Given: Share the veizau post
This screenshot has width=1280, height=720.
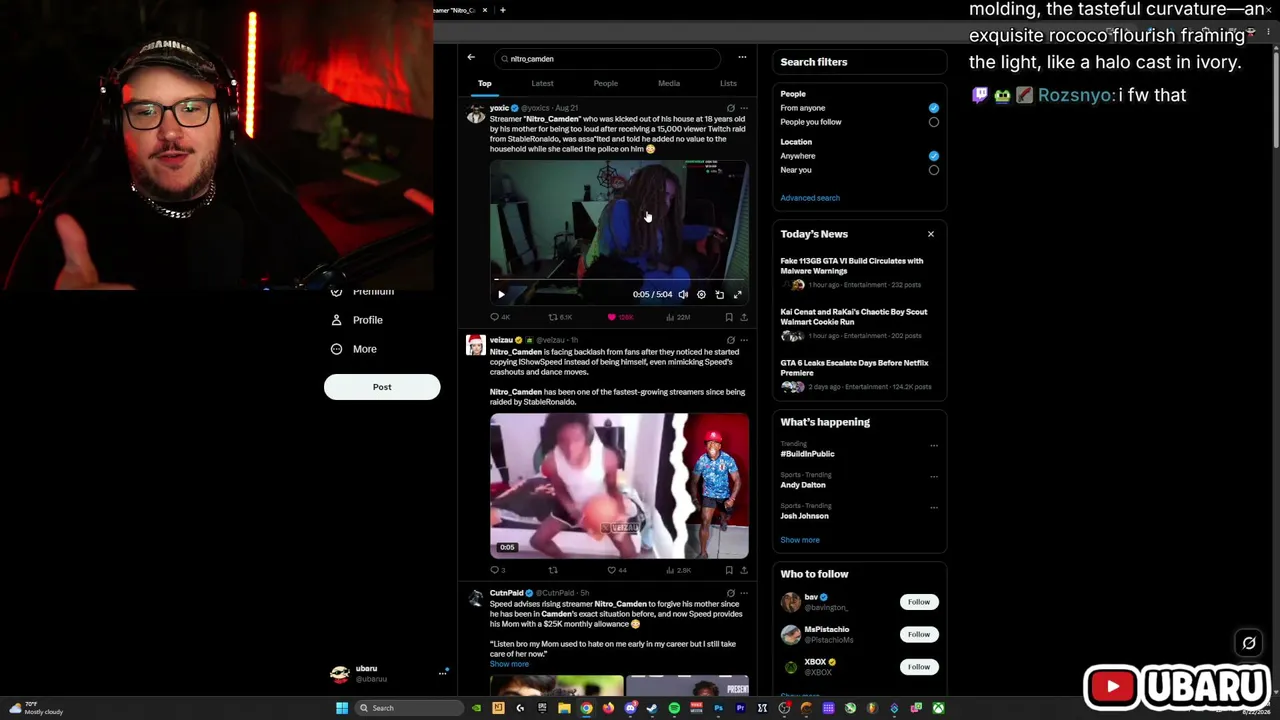Looking at the screenshot, I should [743, 570].
